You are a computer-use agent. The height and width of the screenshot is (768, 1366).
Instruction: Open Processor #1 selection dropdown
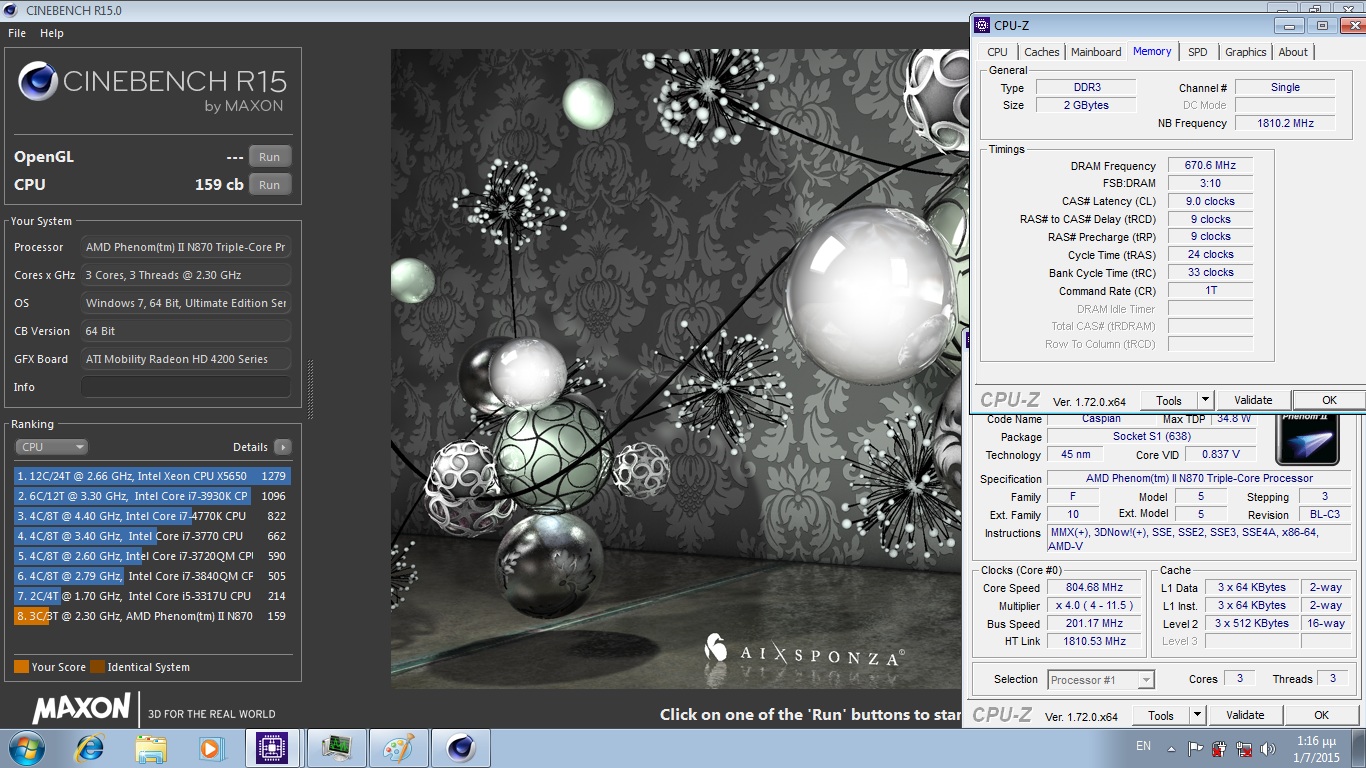[x=1101, y=680]
